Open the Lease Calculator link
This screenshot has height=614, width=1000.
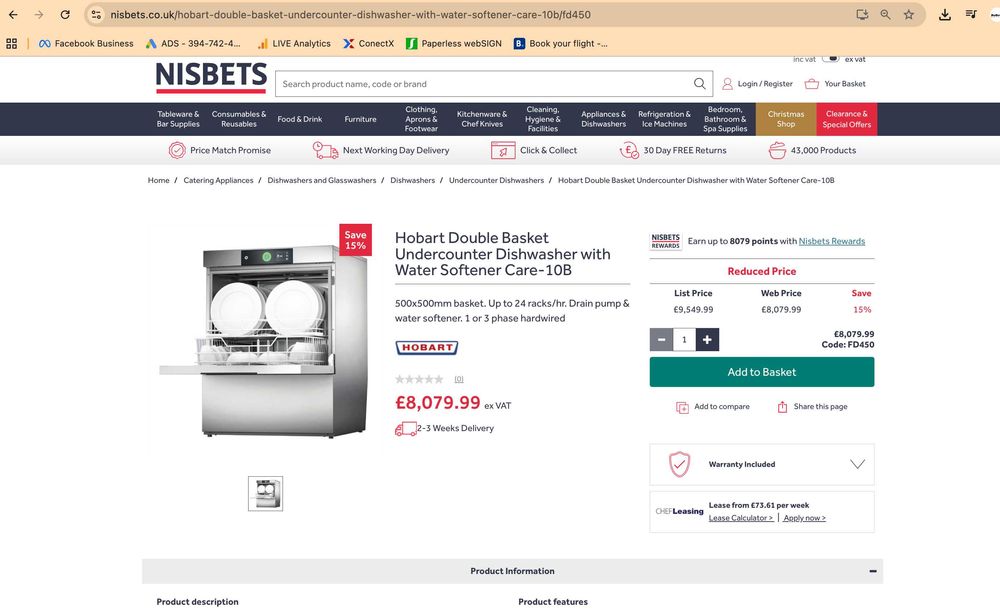740,518
